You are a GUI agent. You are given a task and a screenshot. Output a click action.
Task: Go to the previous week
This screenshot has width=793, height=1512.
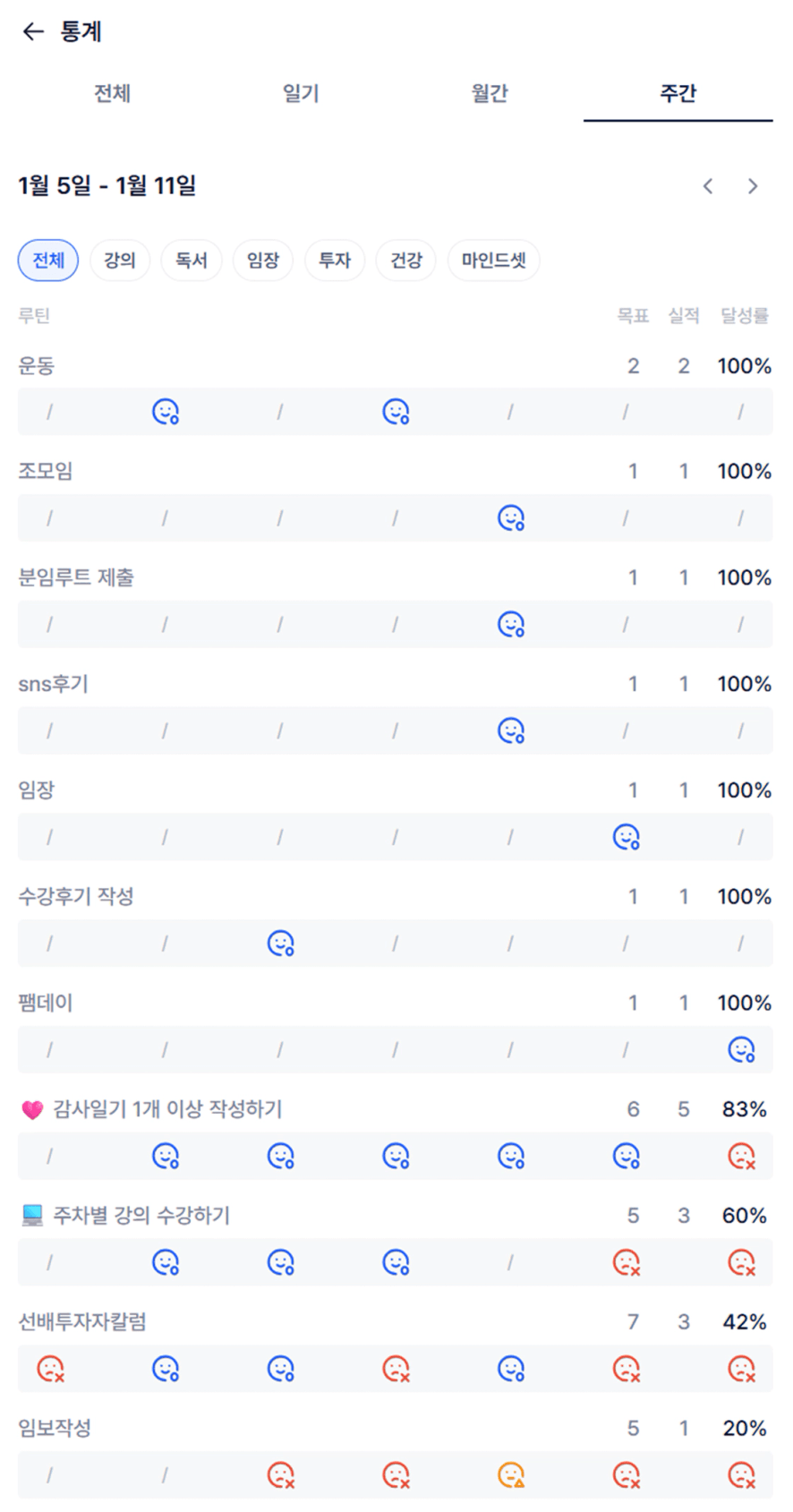coord(708,186)
